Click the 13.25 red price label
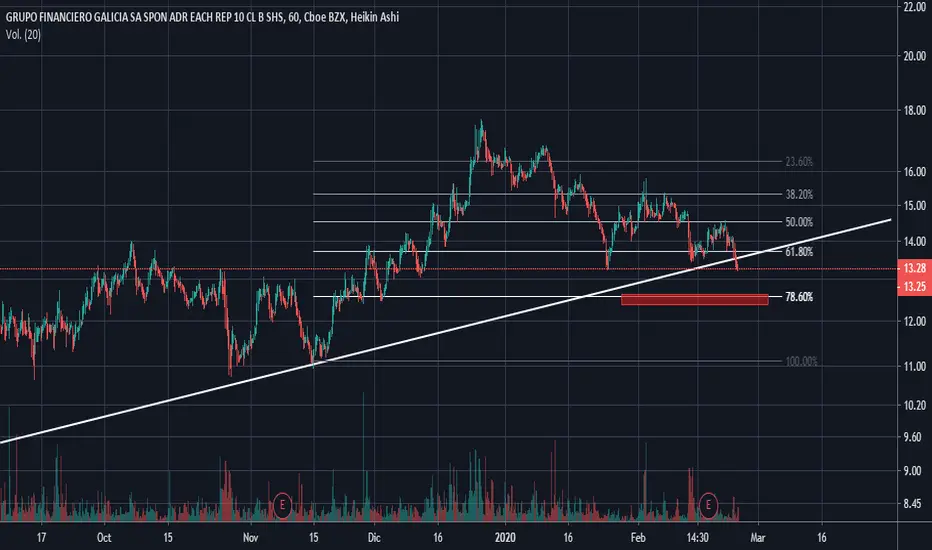This screenshot has width=932, height=550. coord(912,286)
